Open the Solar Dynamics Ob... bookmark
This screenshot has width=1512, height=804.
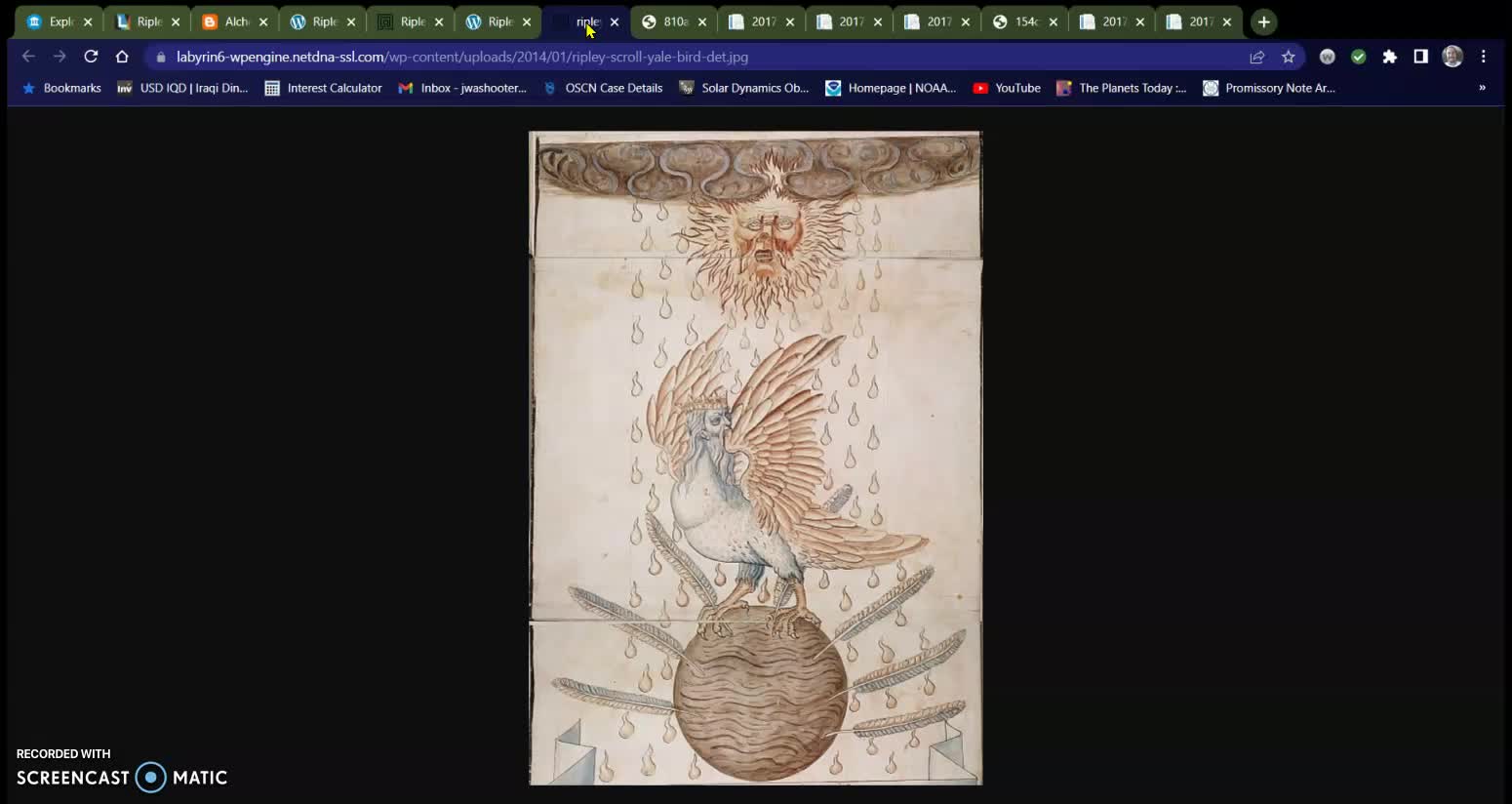(x=744, y=88)
